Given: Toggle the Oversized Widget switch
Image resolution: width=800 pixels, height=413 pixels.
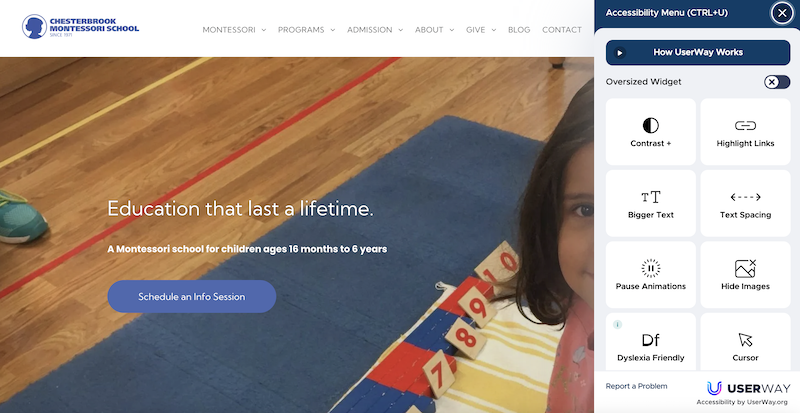Looking at the screenshot, I should (x=777, y=82).
